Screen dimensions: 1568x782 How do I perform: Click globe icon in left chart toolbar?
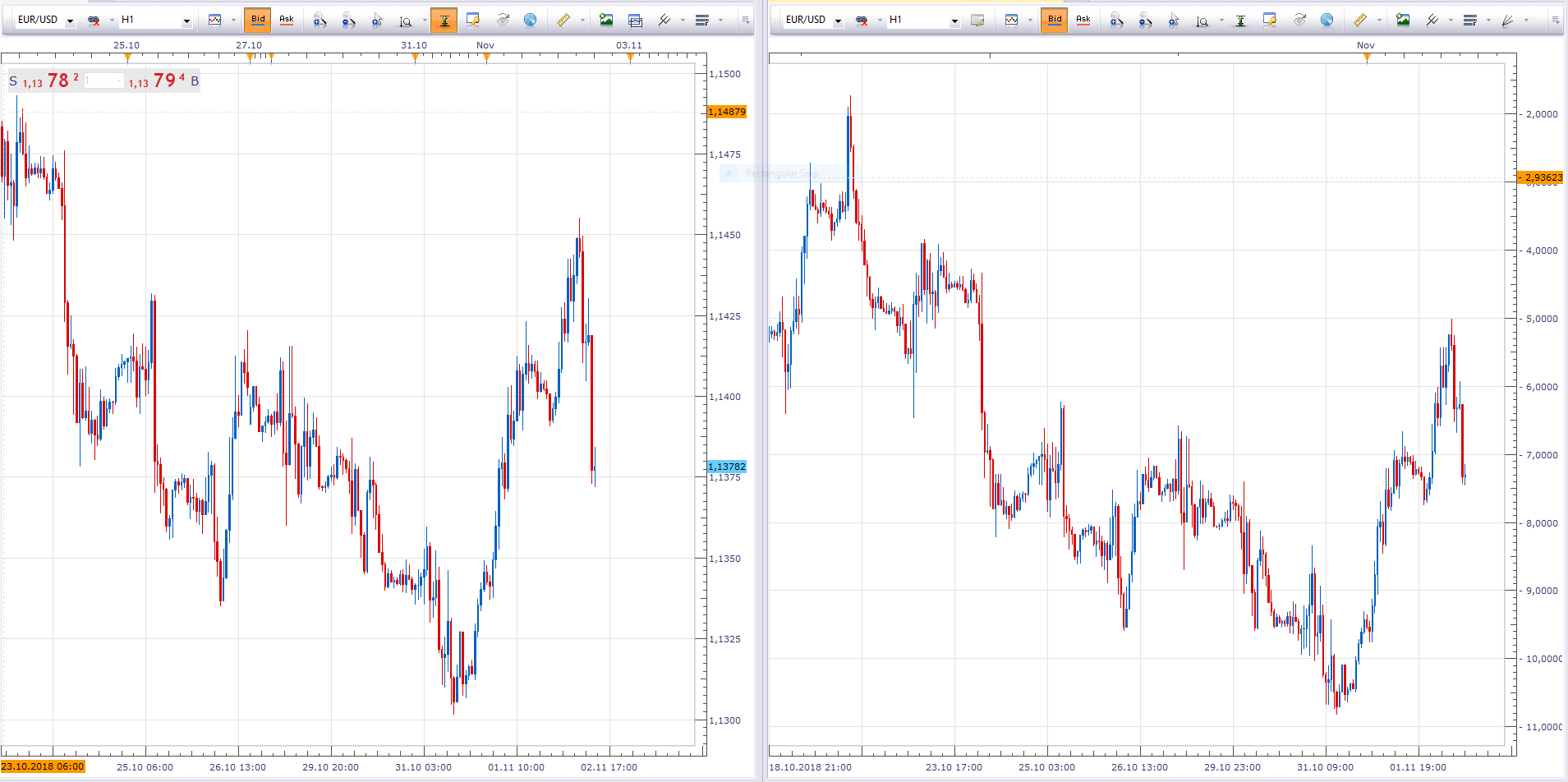[x=531, y=20]
